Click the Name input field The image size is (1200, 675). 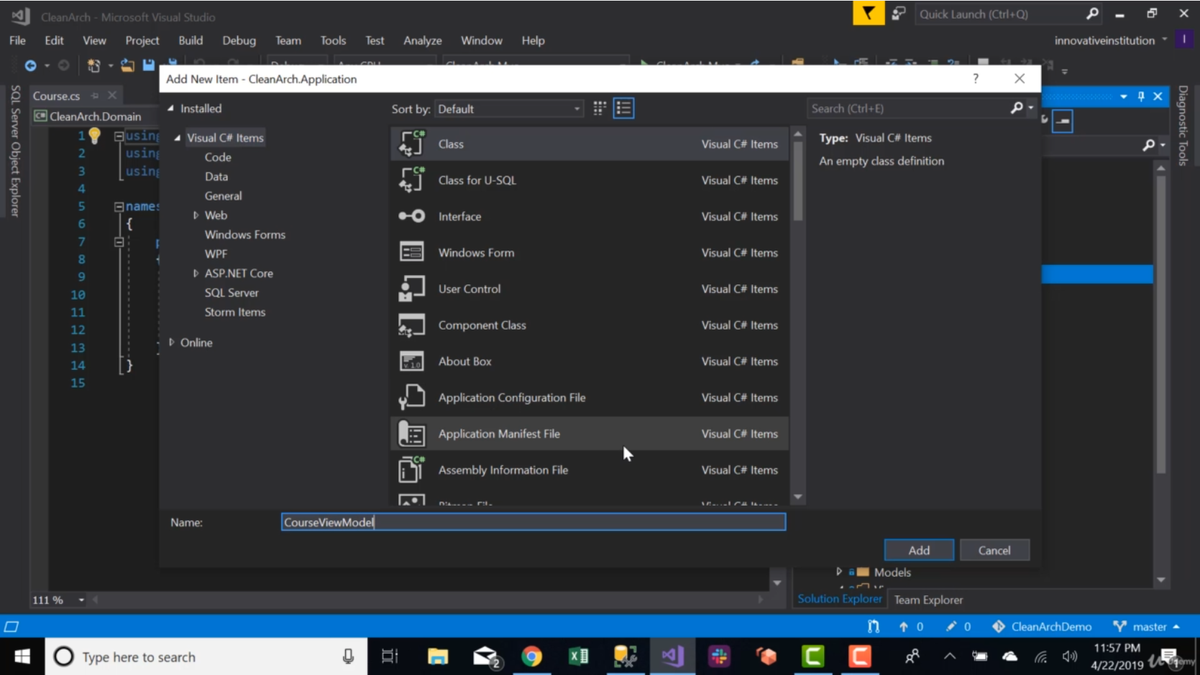(x=533, y=522)
